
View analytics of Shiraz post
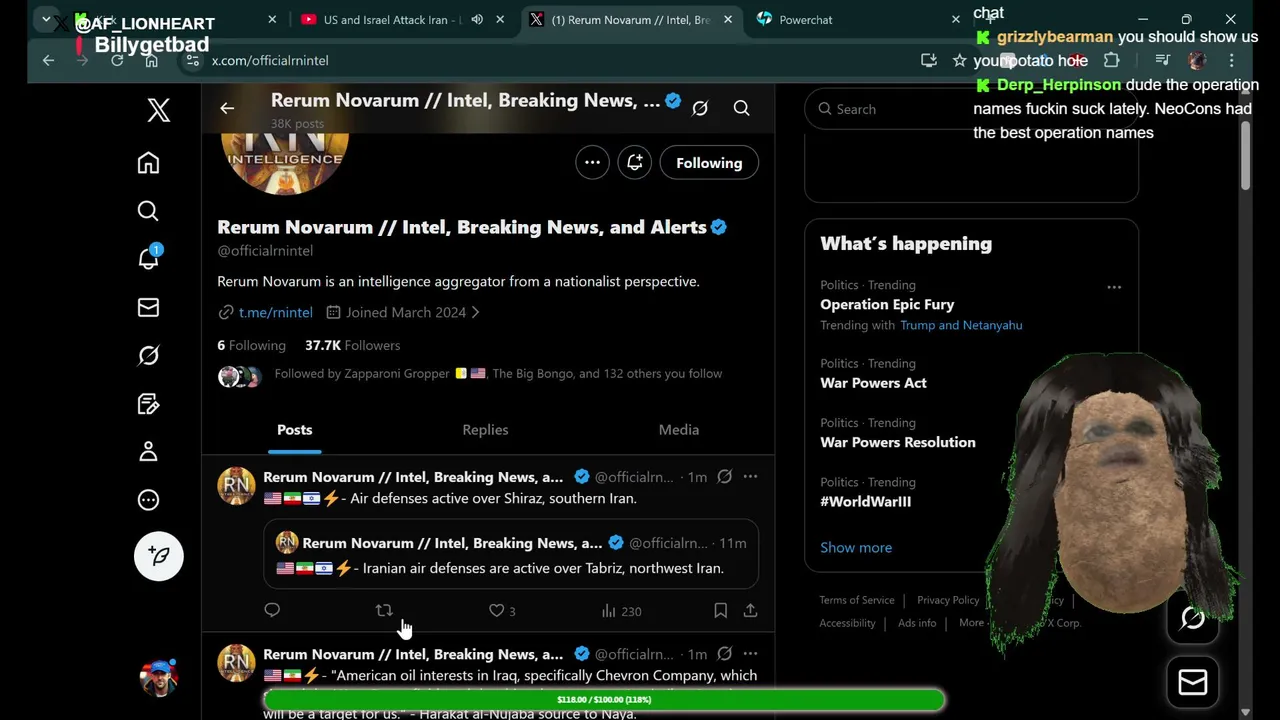point(621,610)
